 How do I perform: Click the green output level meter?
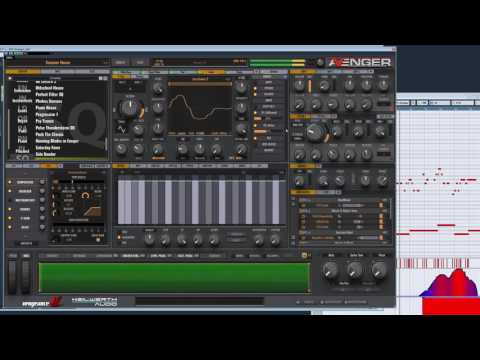click(277, 62)
